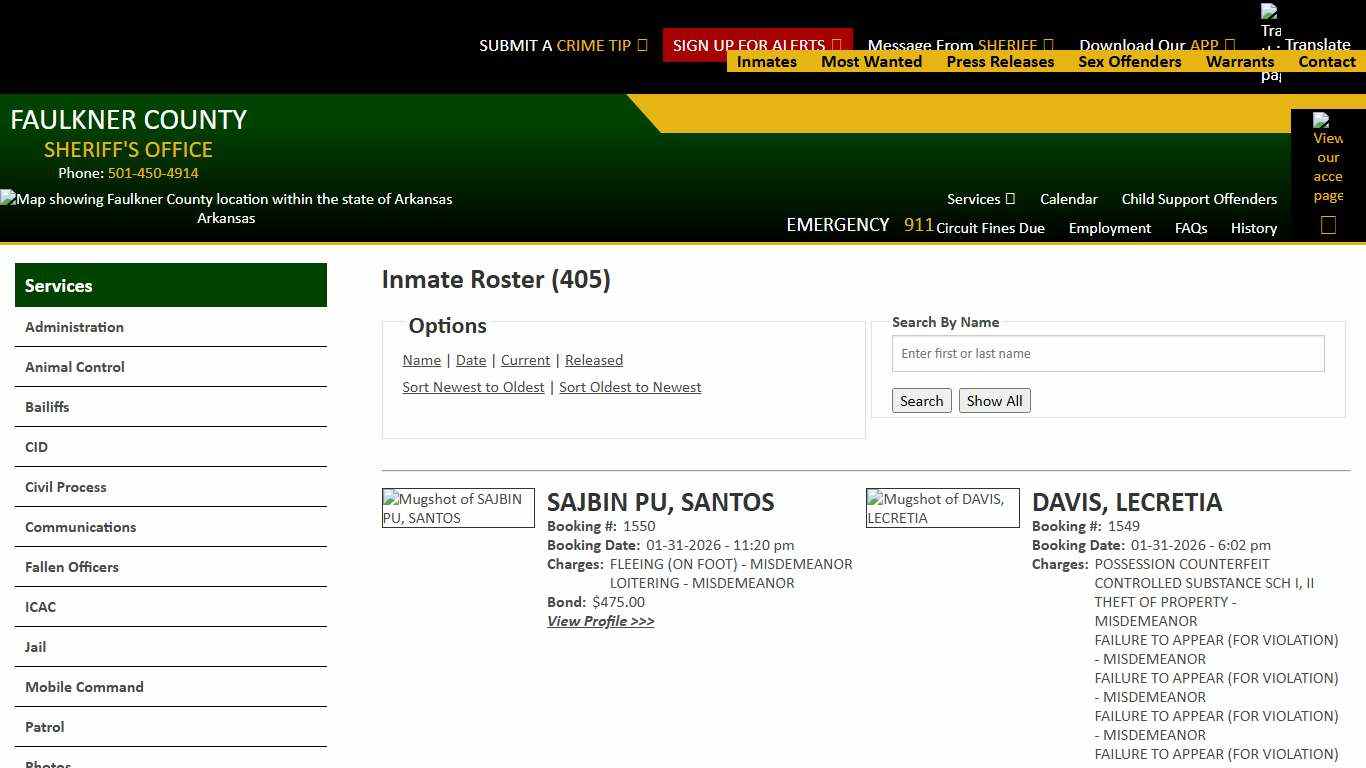Click the small icon below 'View our acce page'
Viewport: 1366px width, 768px height.
click(x=1328, y=225)
